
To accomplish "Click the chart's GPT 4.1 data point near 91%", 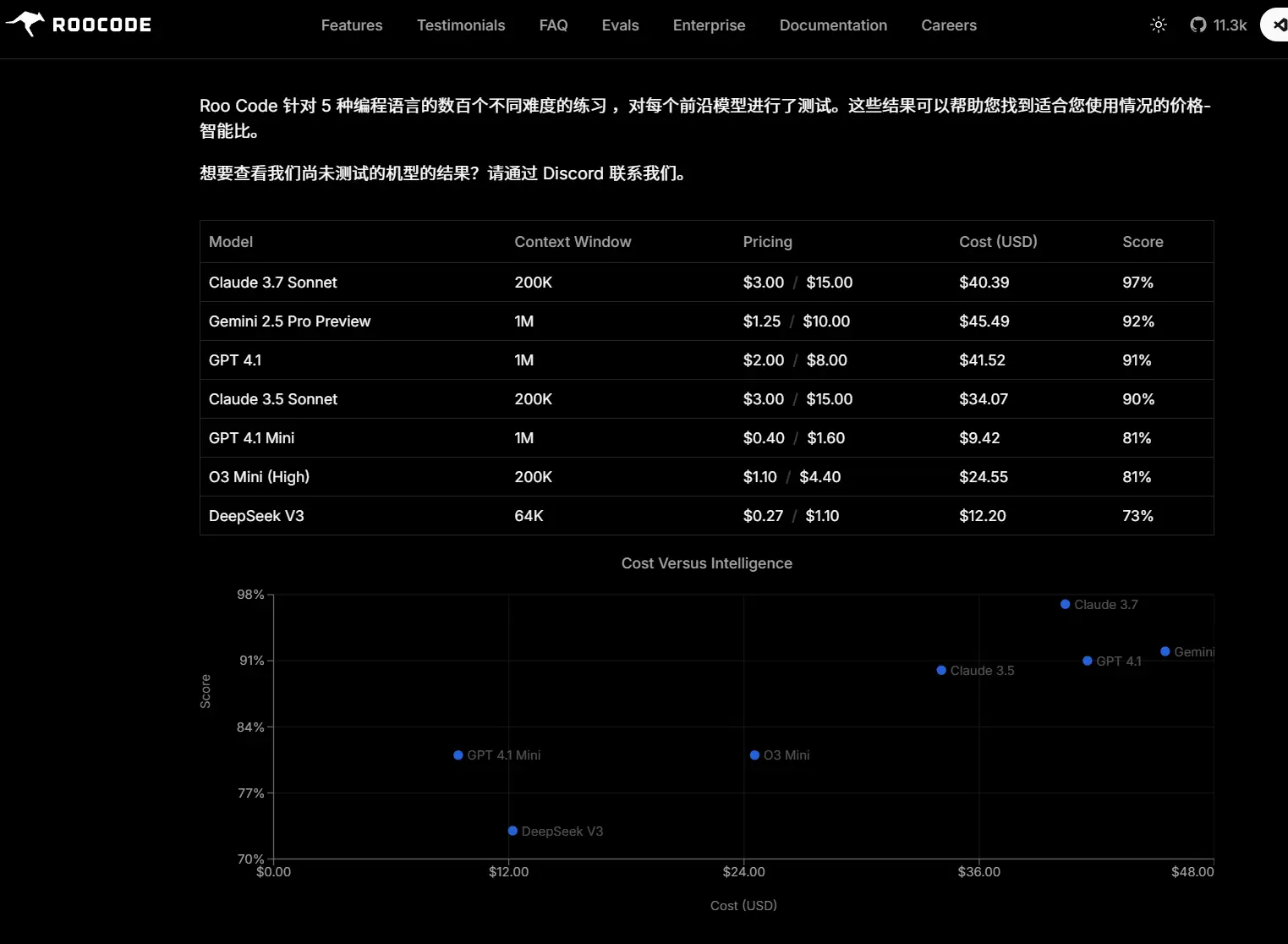I will [x=1088, y=661].
